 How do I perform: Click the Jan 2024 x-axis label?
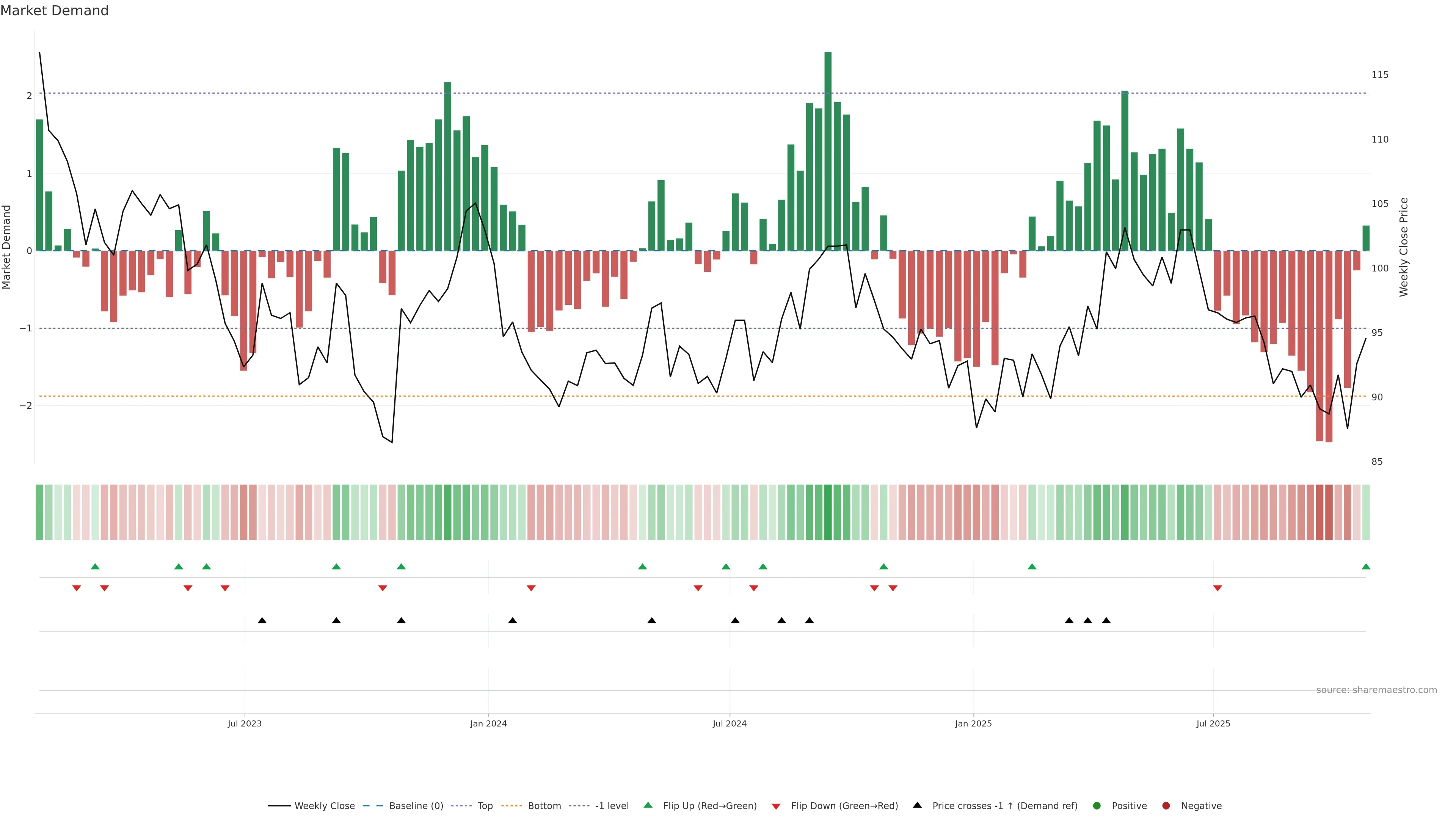488,723
